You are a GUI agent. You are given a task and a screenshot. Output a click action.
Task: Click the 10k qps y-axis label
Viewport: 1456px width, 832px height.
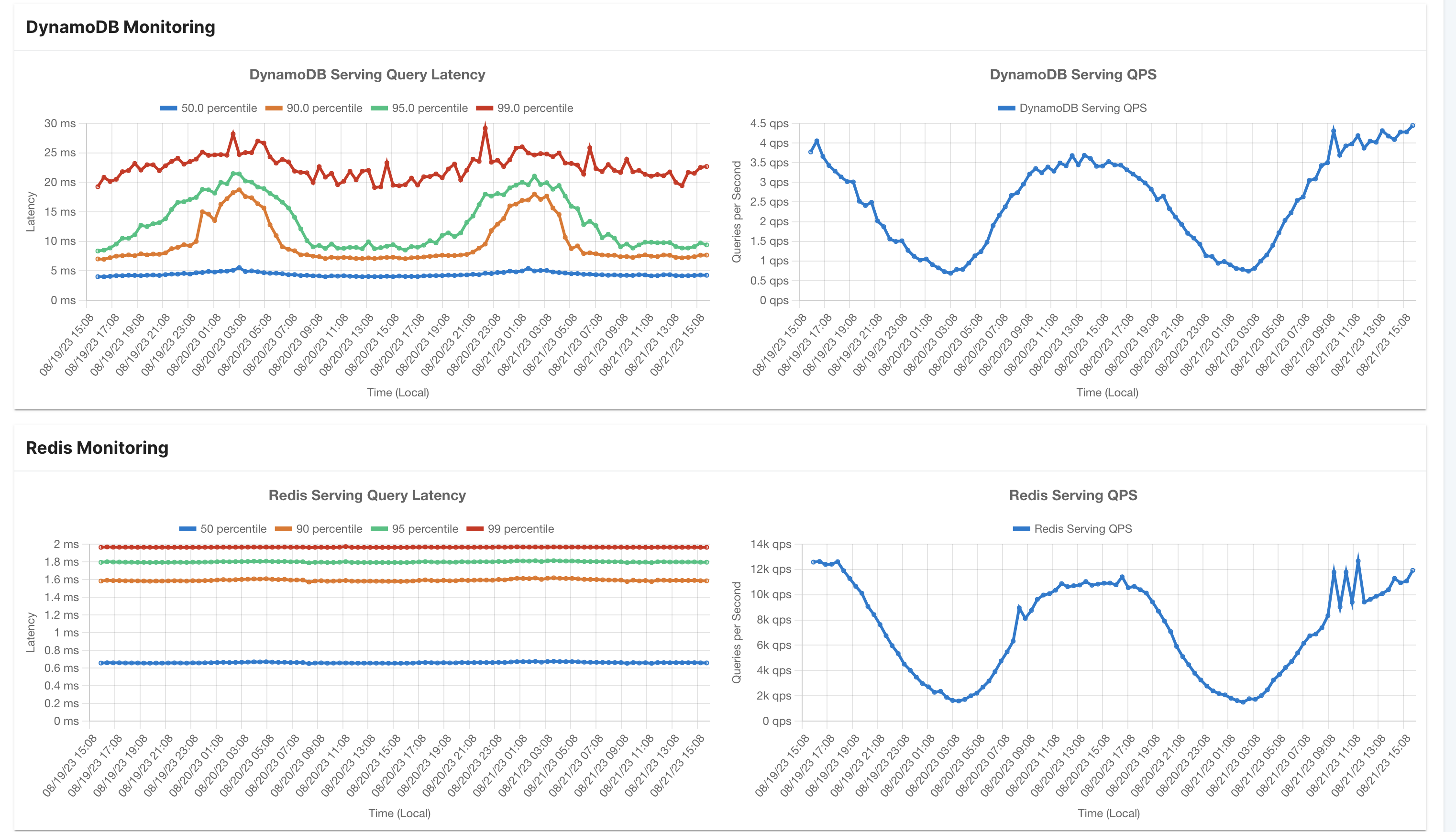[x=771, y=594]
